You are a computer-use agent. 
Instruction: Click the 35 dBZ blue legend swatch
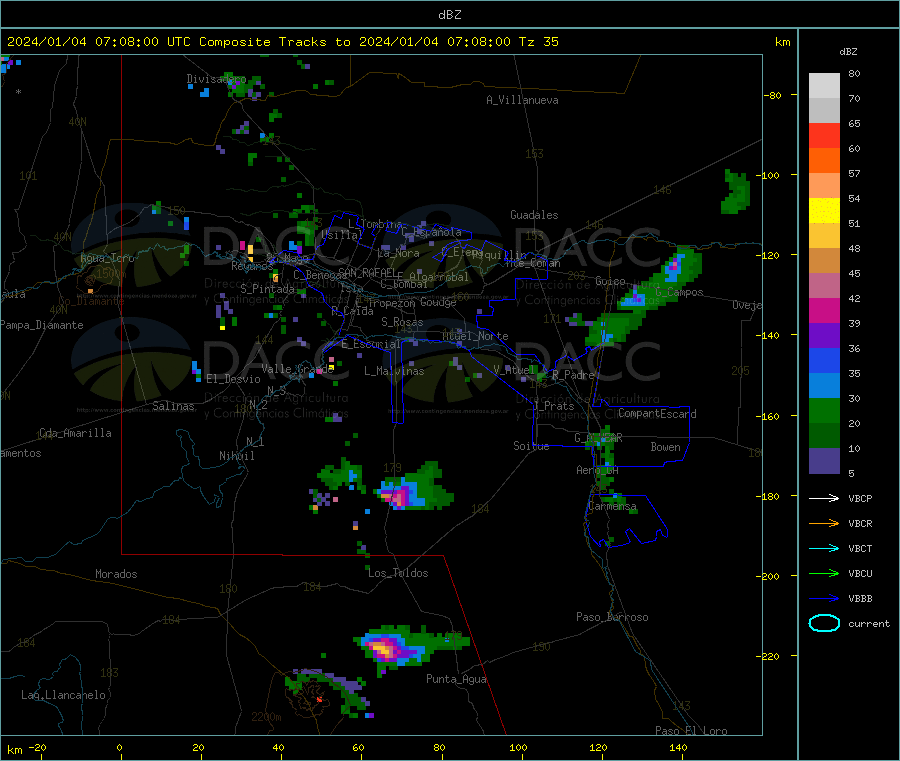tap(824, 386)
